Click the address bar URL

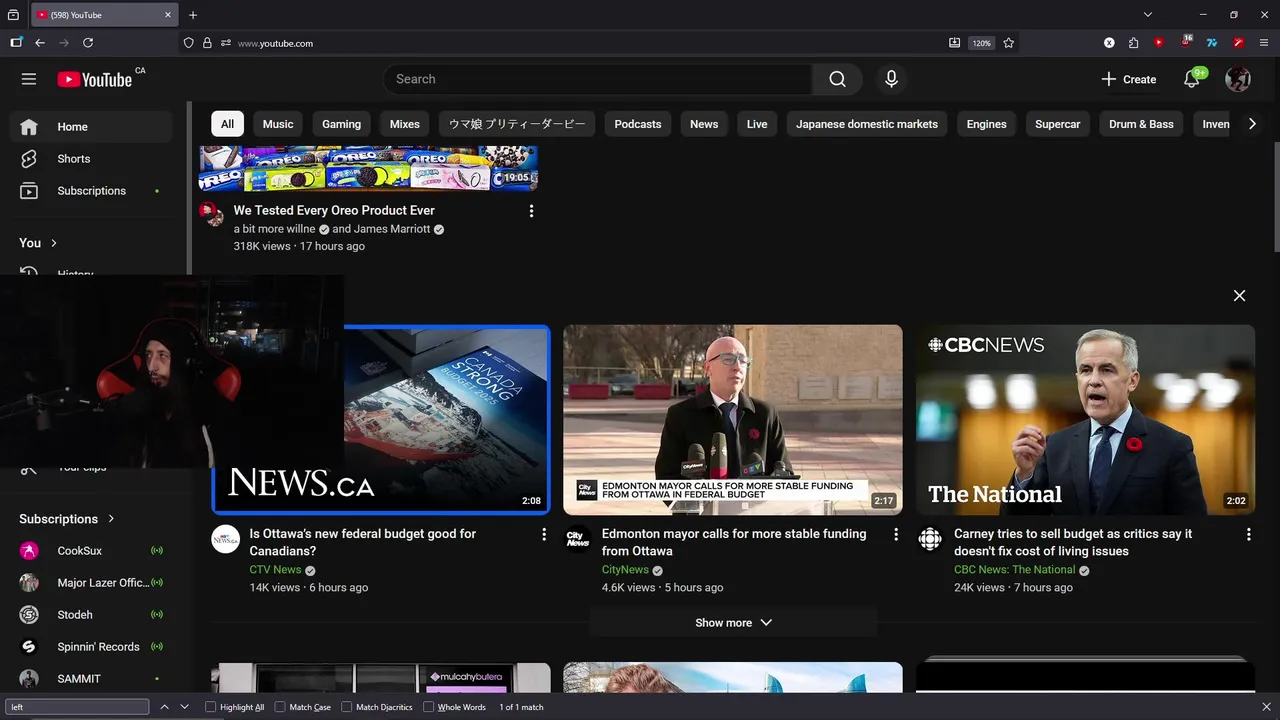pyautogui.click(x=275, y=43)
